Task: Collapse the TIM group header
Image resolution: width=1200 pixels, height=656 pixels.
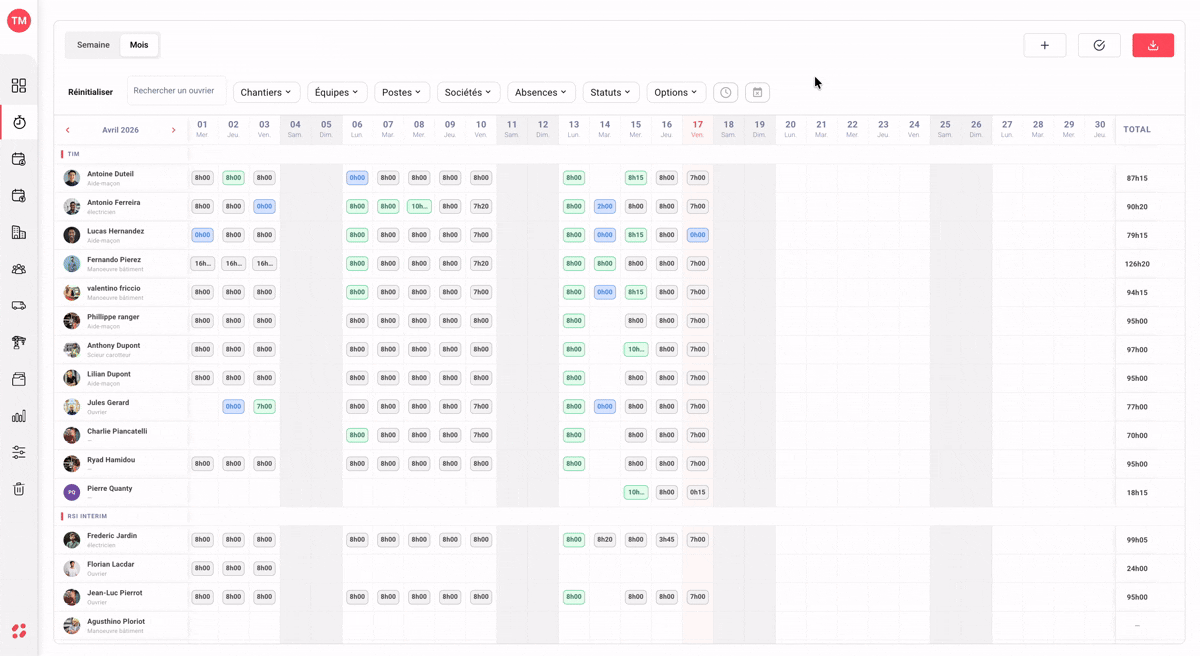Action: click(73, 154)
